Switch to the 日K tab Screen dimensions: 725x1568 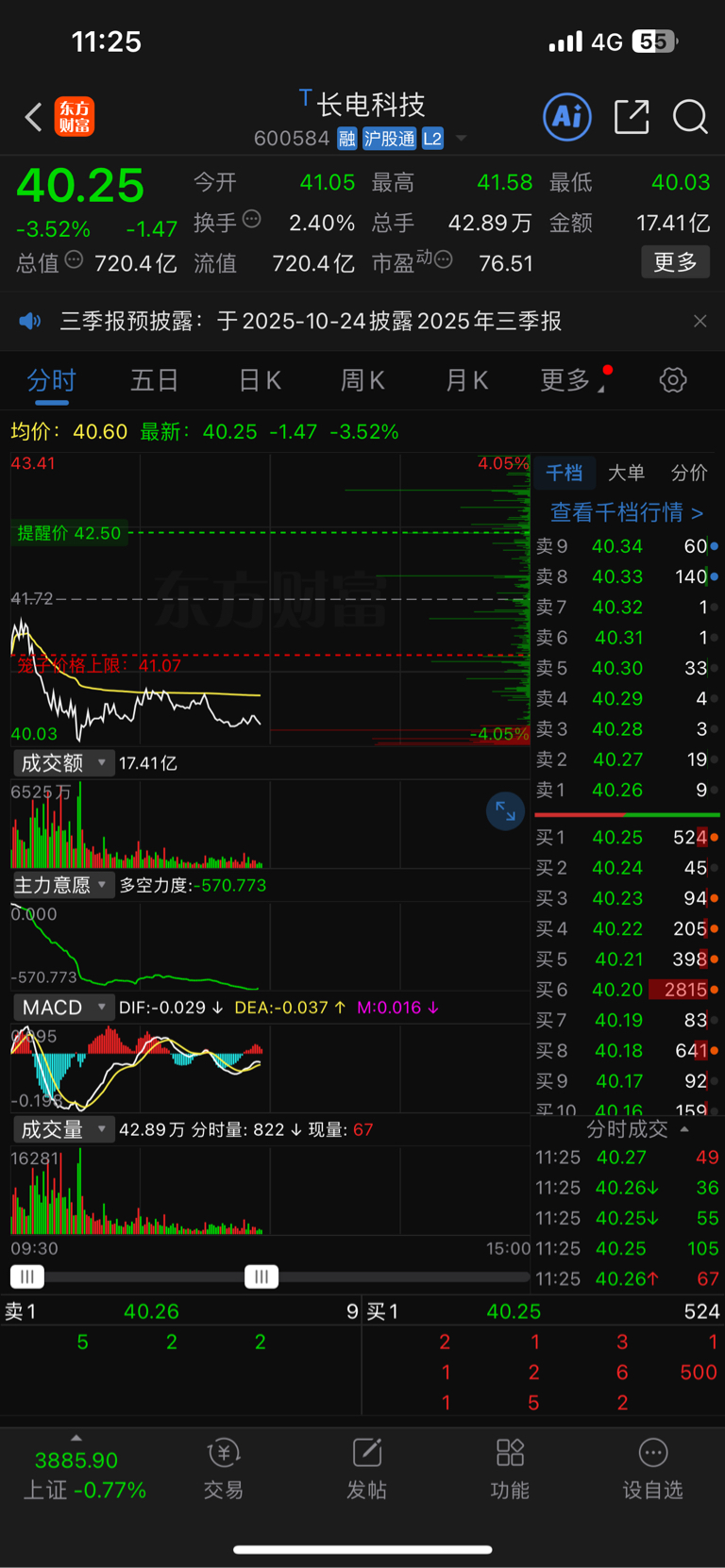click(x=260, y=380)
